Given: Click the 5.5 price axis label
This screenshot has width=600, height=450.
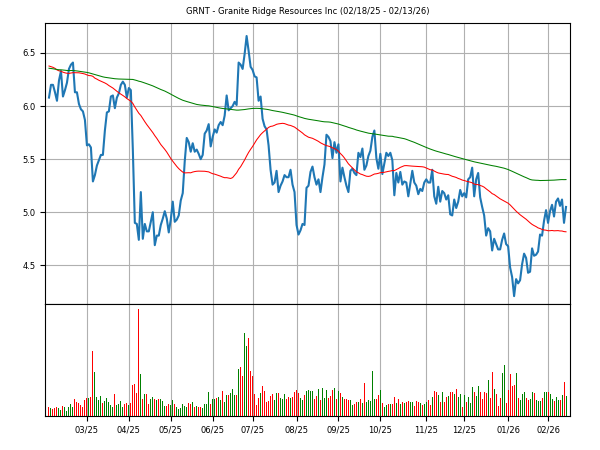Looking at the screenshot, I should pyautogui.click(x=30, y=160).
